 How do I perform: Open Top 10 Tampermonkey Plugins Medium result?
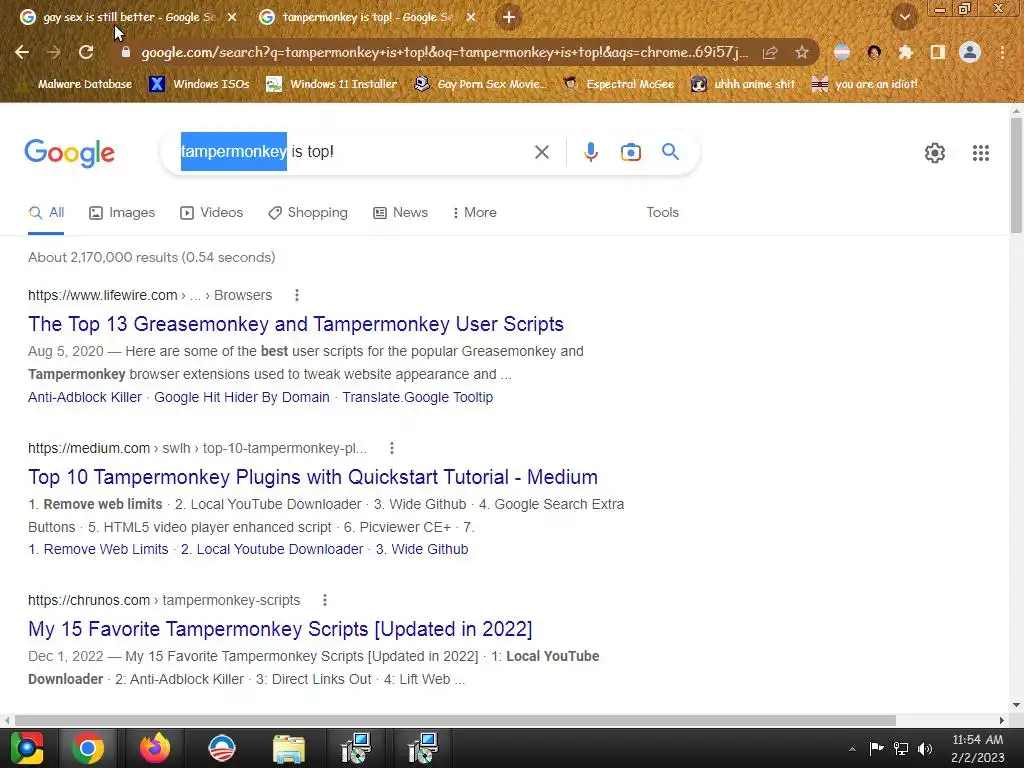[x=313, y=477]
